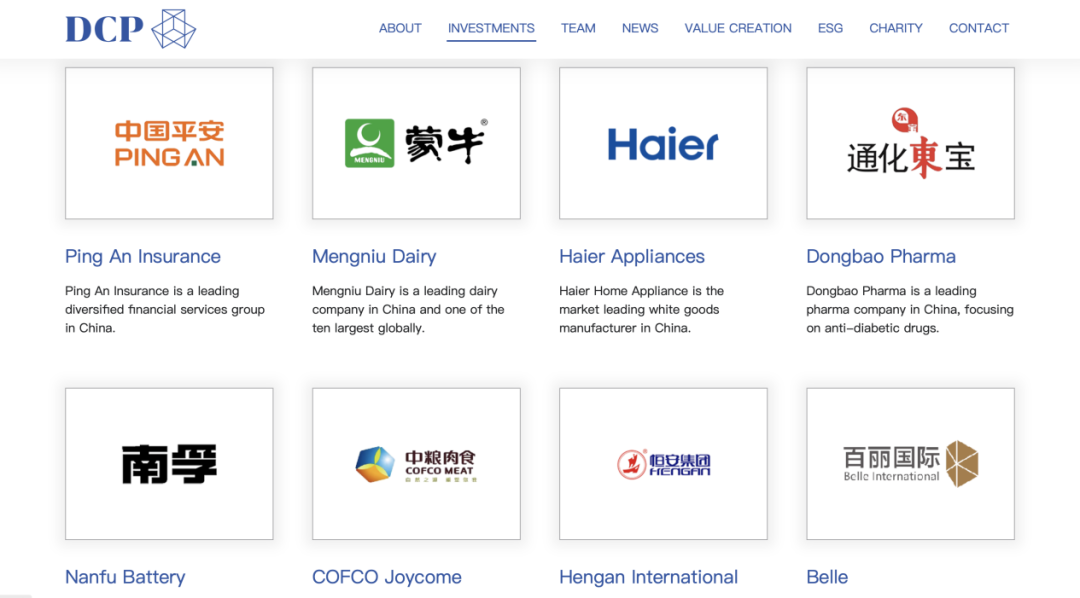Open the Dongbao Pharma title link
Screen dimensions: 1080x598
[x=881, y=256]
